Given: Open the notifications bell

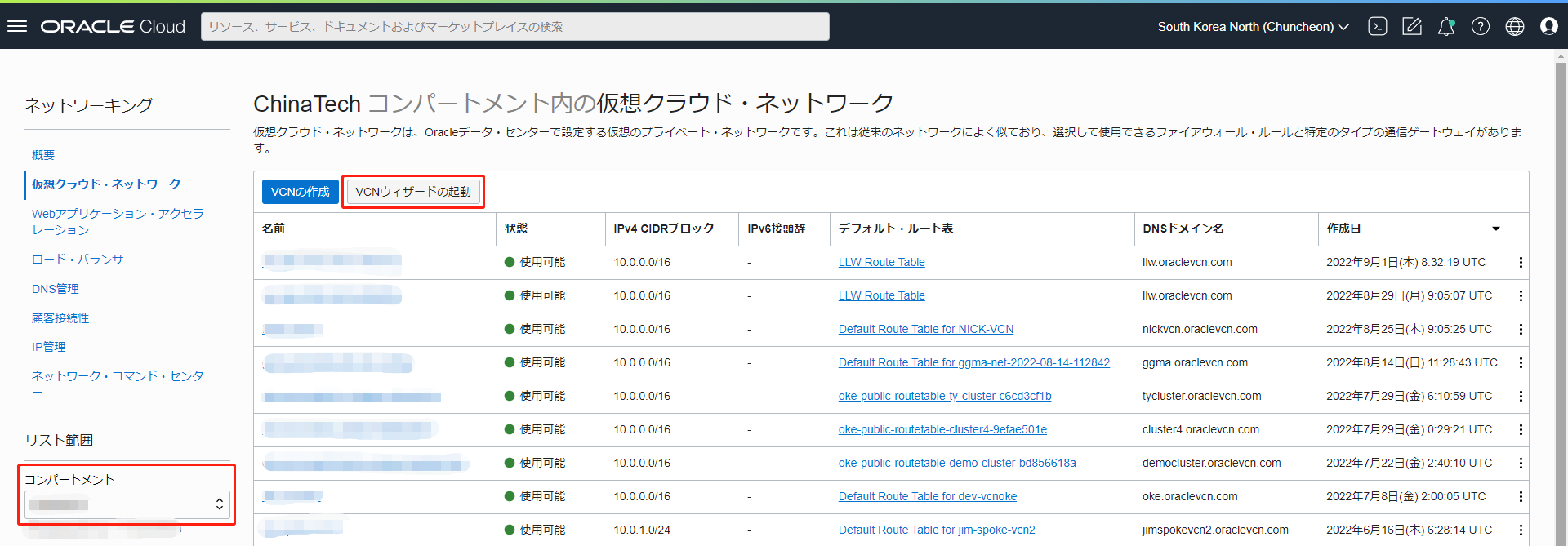Looking at the screenshot, I should pyautogui.click(x=1446, y=26).
